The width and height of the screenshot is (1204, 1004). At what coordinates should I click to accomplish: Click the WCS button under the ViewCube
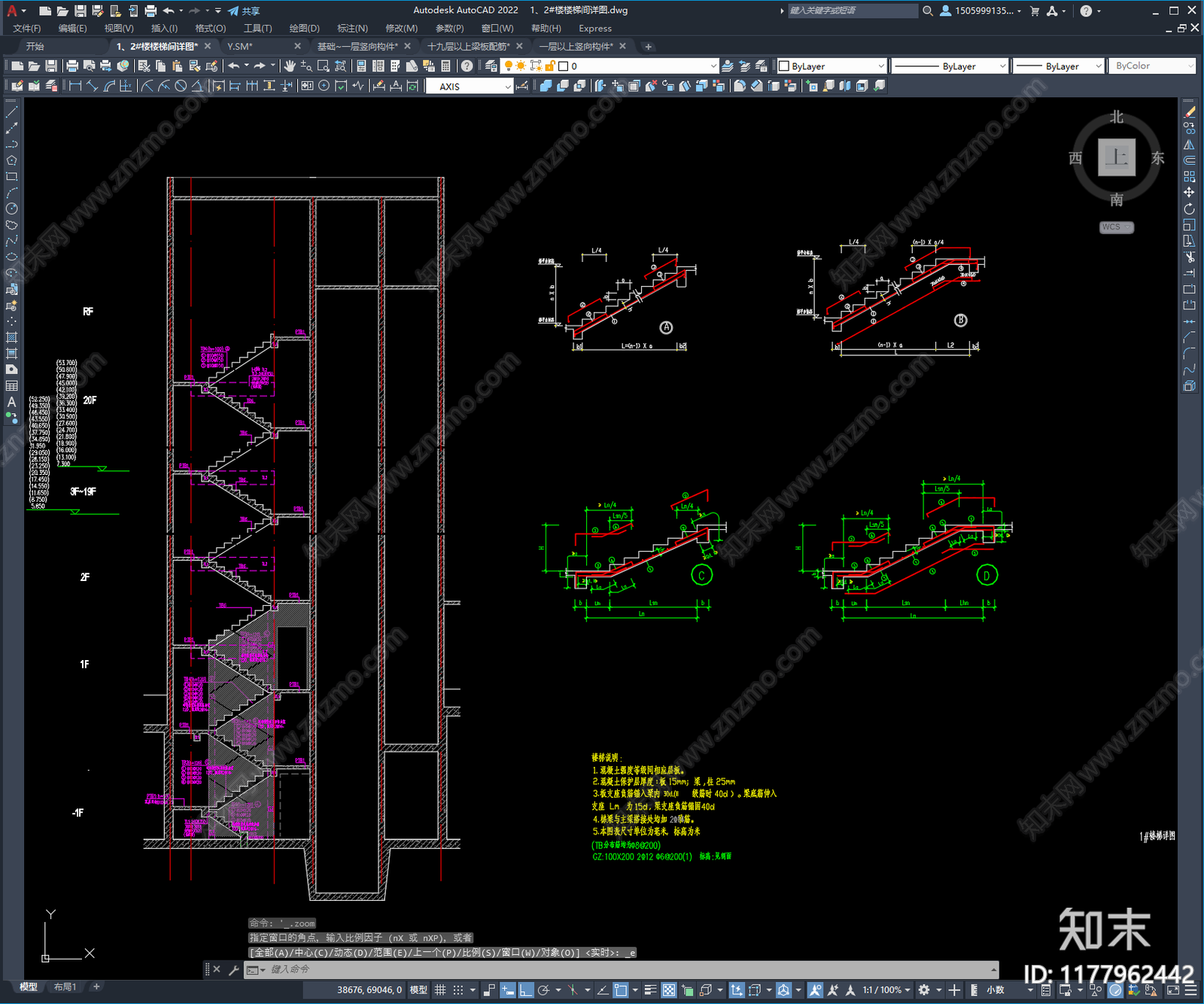point(1116,227)
